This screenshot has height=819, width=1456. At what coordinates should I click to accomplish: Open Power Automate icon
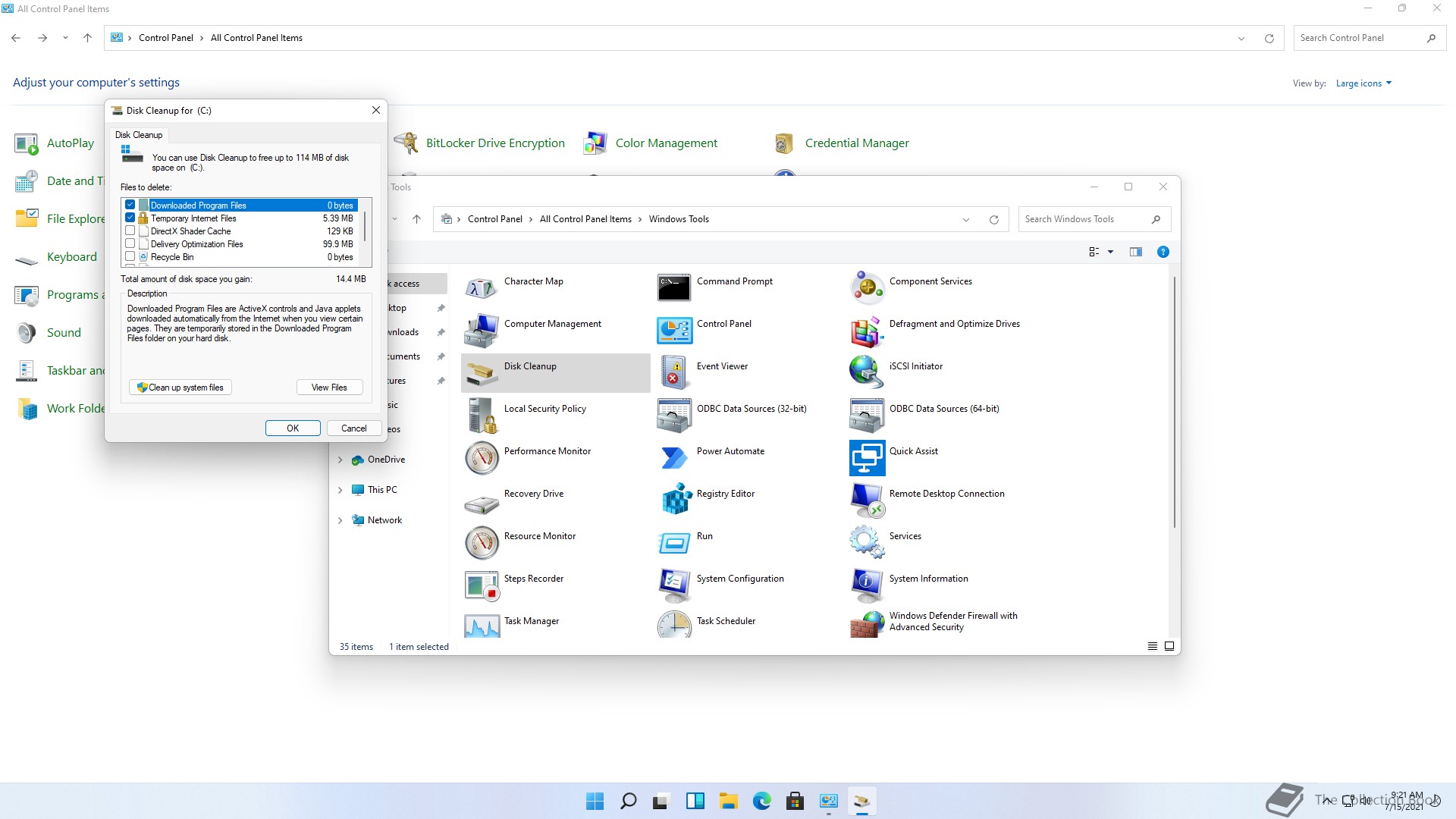coord(674,458)
